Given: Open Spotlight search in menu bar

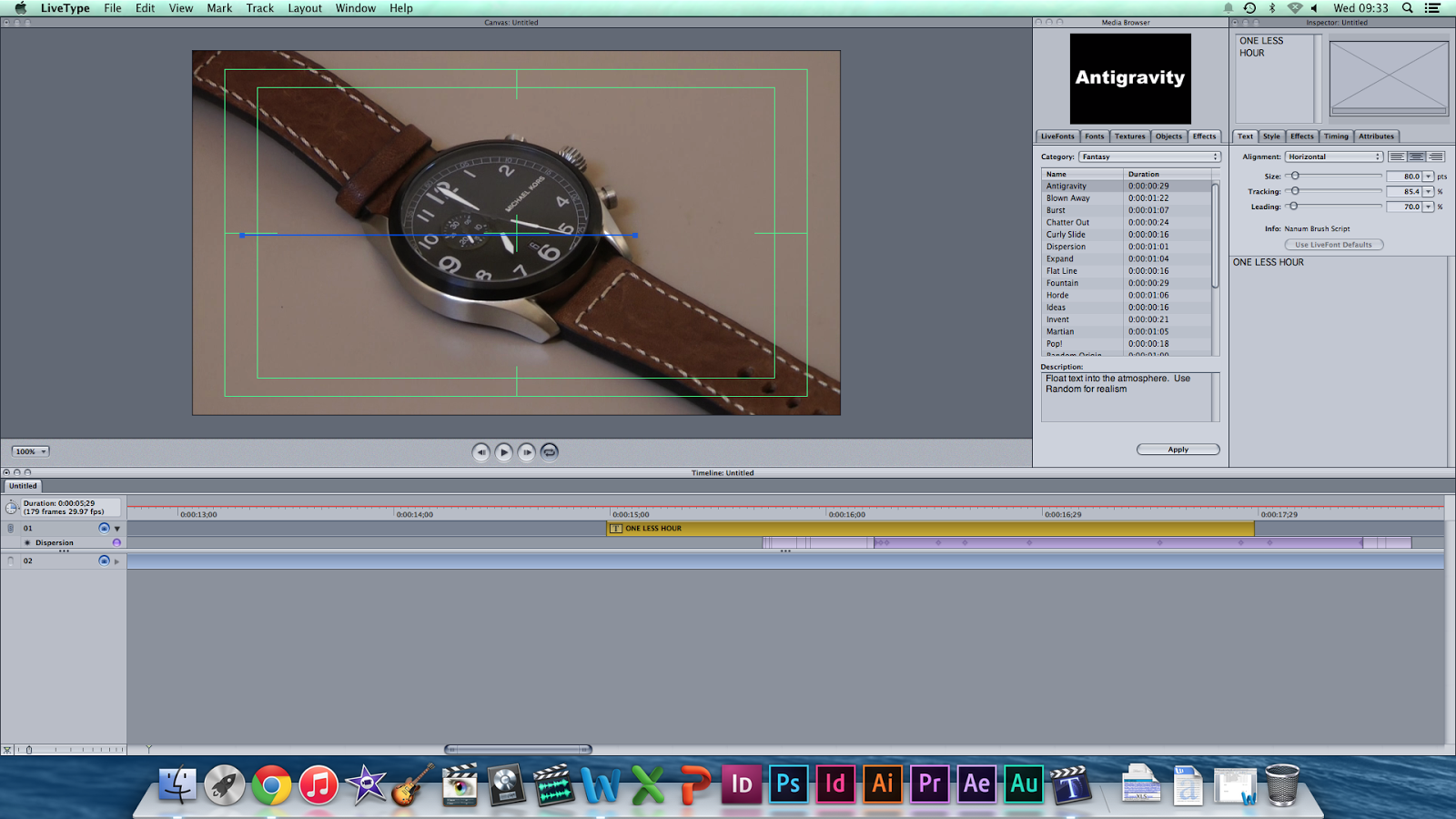Looking at the screenshot, I should coord(1407,8).
